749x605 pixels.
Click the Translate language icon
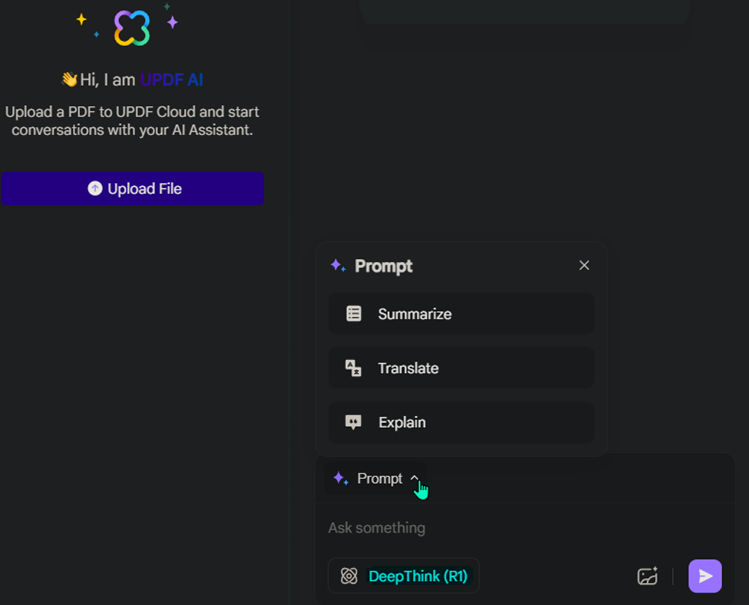coord(353,368)
